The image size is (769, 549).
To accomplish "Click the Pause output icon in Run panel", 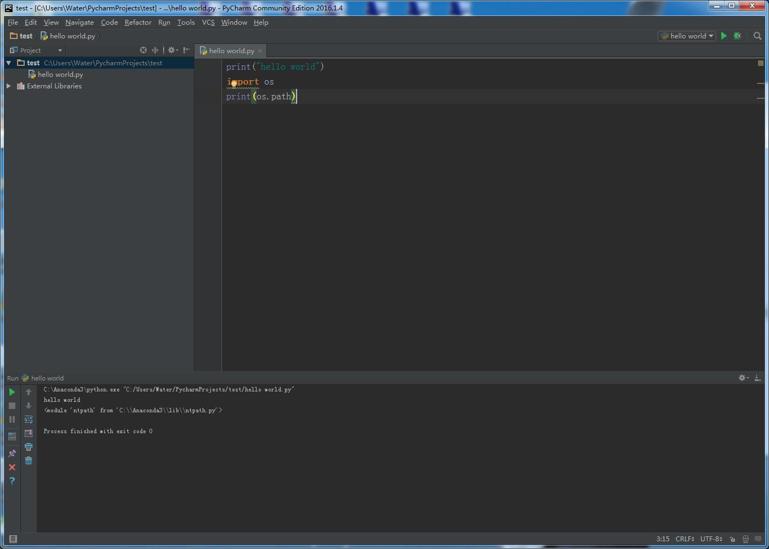I will coord(12,419).
